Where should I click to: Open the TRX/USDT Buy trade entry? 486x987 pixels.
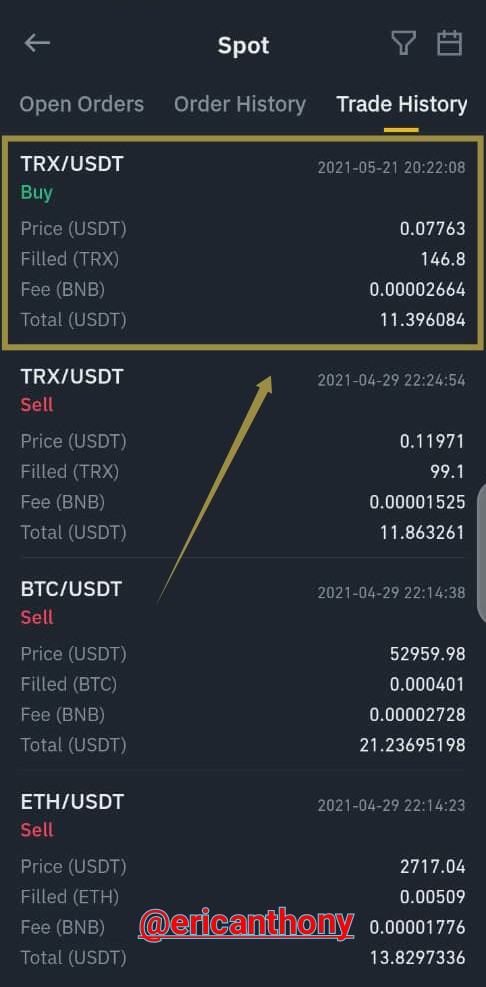tap(243, 242)
